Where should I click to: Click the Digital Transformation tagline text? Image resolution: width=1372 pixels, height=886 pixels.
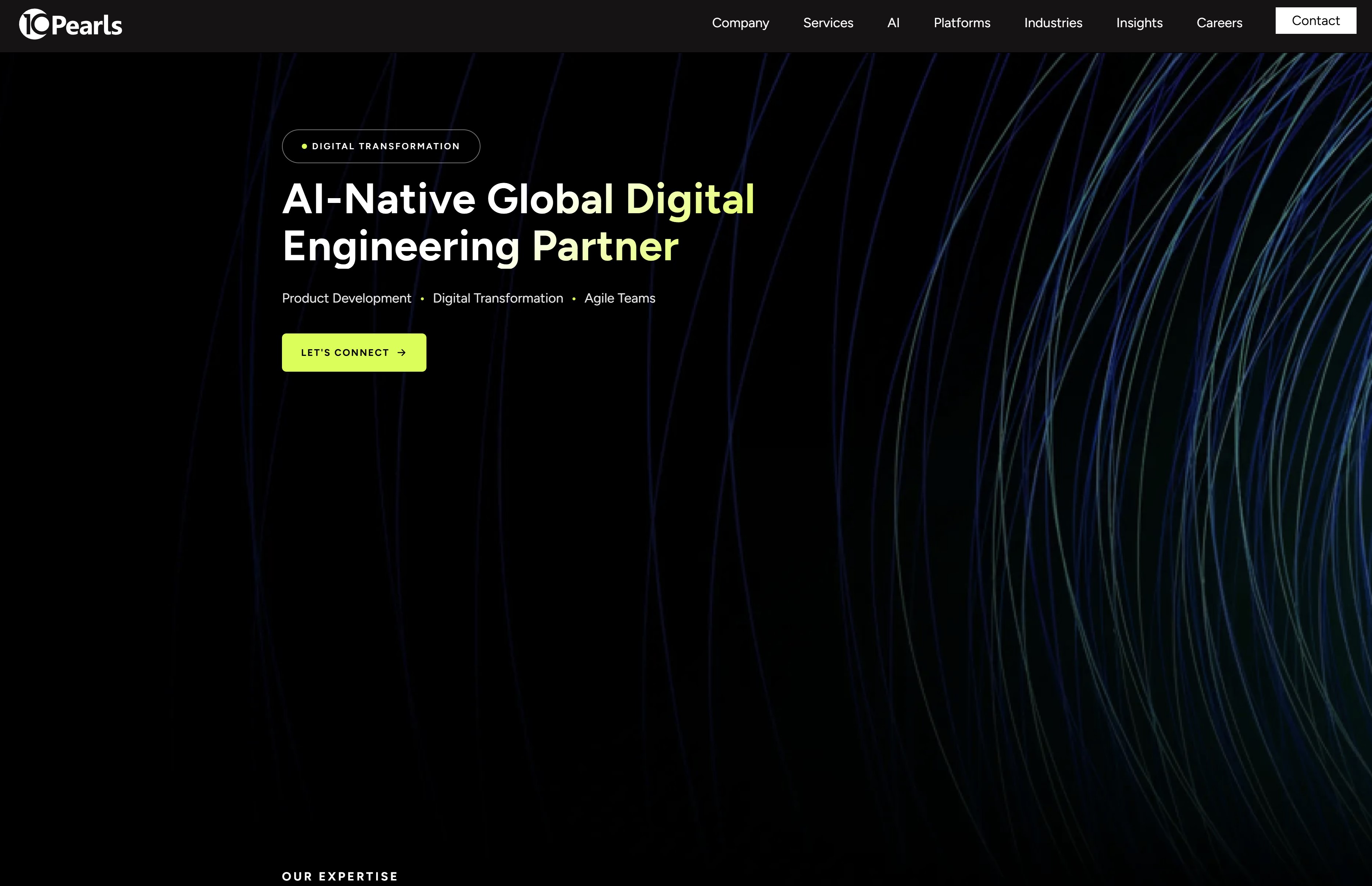pos(498,298)
